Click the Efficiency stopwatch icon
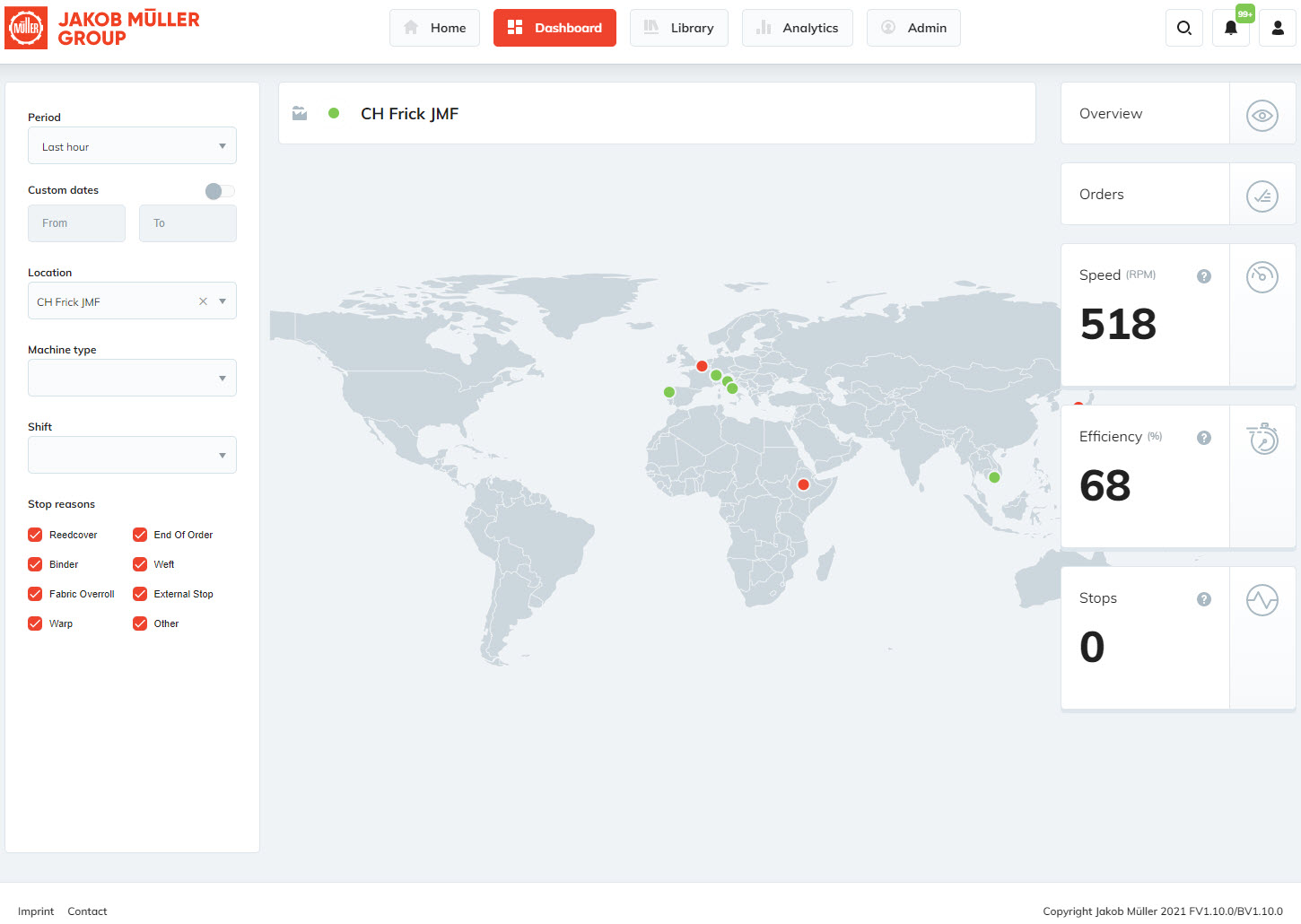Image resolution: width=1301 pixels, height=924 pixels. (x=1262, y=438)
